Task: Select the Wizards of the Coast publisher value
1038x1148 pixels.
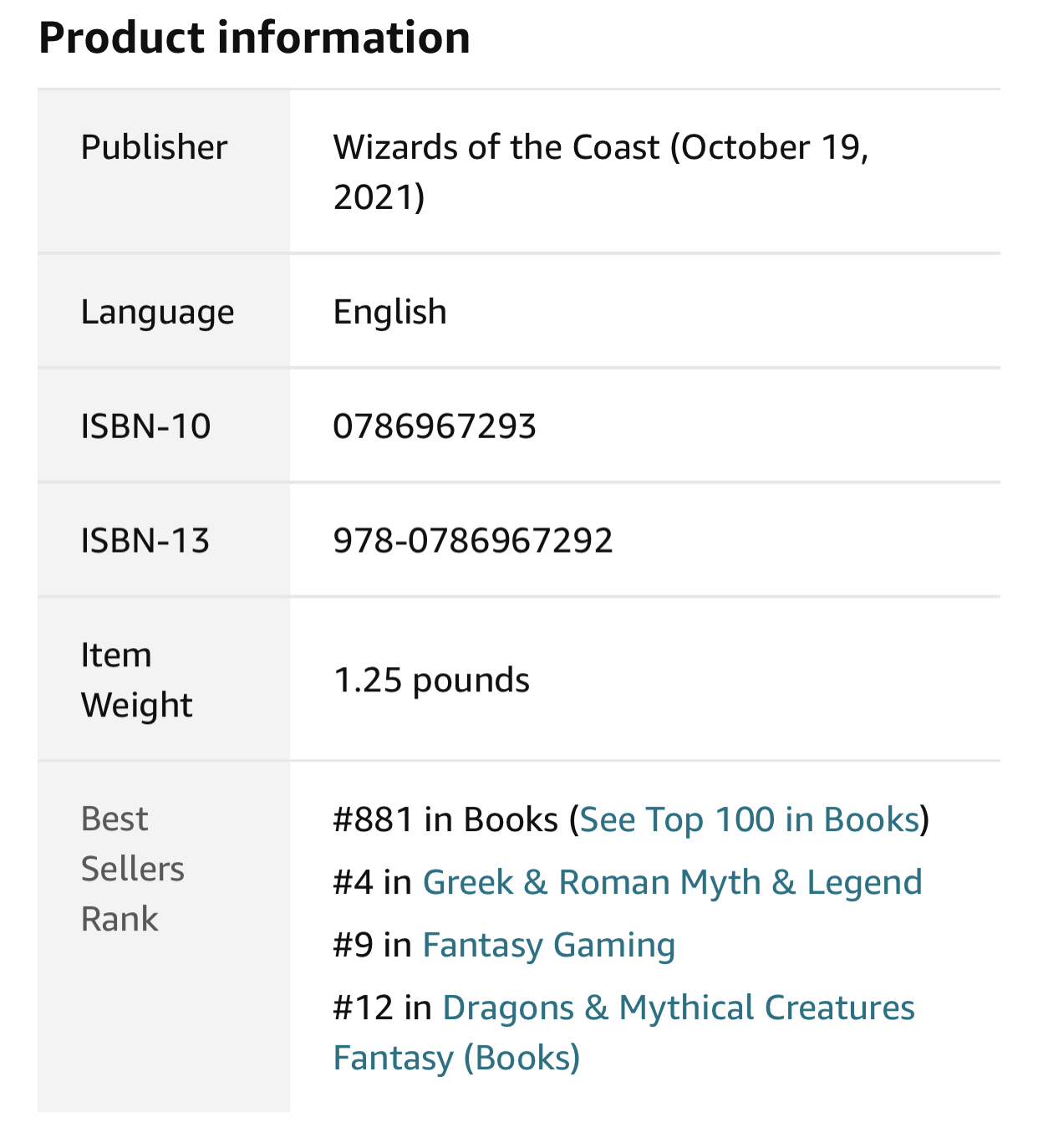Action: point(600,171)
